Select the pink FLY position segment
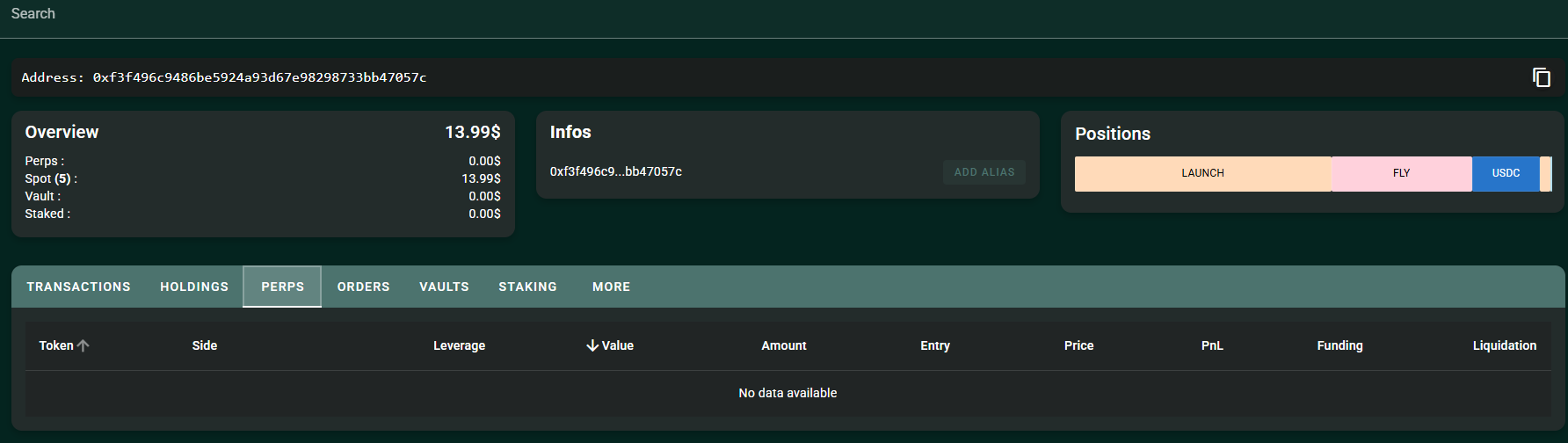The height and width of the screenshot is (443, 1568). (1401, 173)
